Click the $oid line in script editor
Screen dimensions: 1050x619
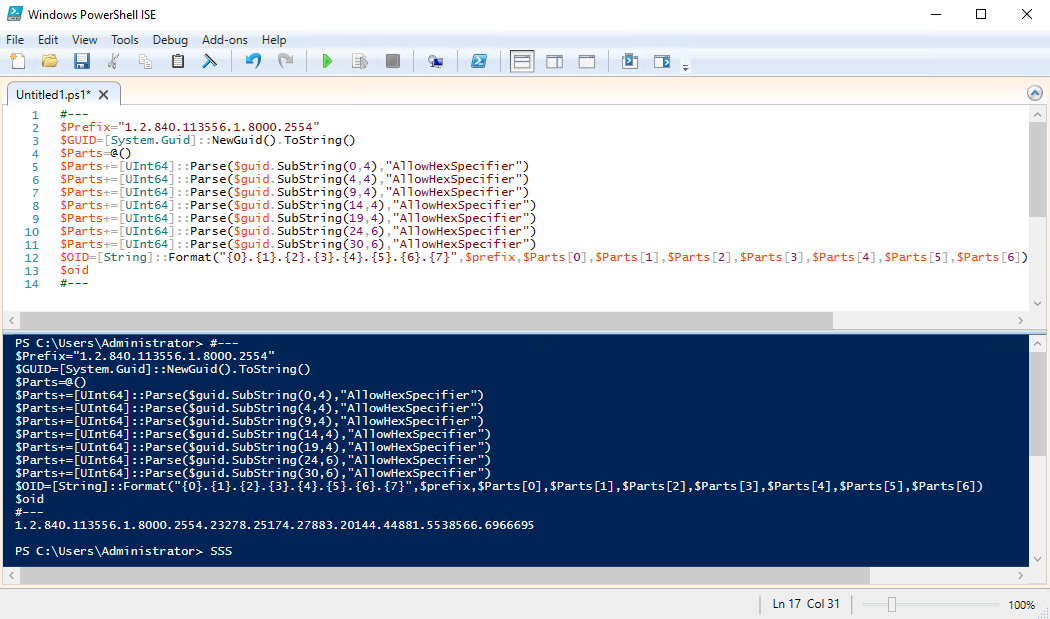(74, 271)
